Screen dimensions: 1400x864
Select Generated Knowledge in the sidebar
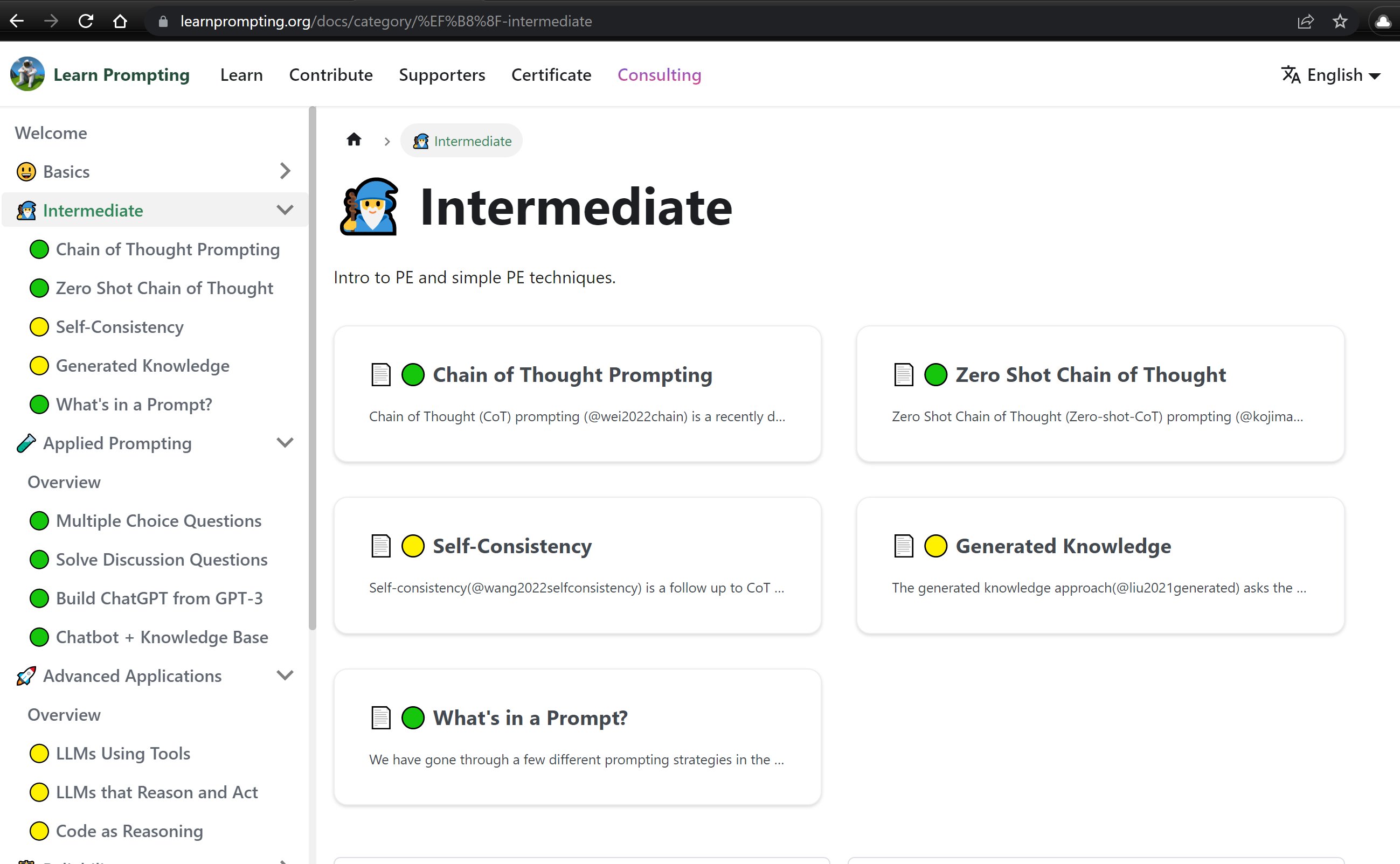coord(142,365)
